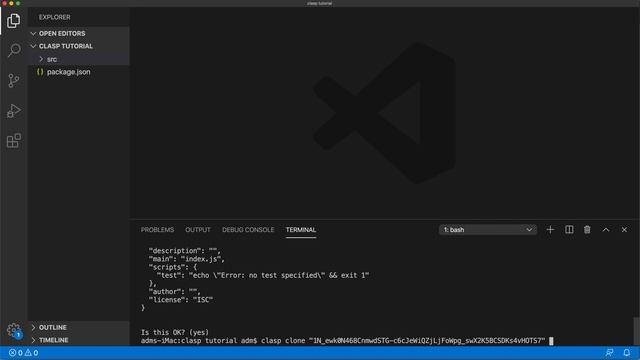Open the Extensions view icon
640x360 pixels.
(x=13, y=140)
